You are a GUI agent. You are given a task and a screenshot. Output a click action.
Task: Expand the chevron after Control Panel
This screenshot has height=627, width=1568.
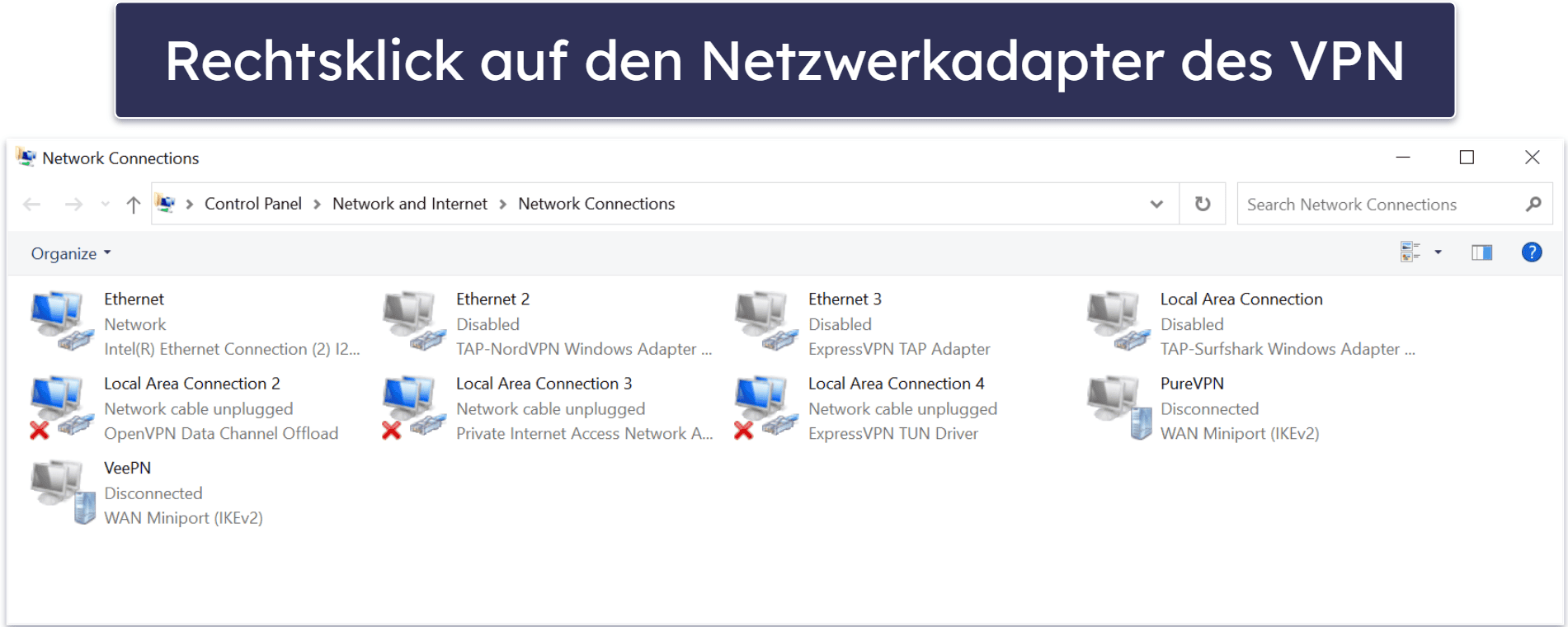317,204
